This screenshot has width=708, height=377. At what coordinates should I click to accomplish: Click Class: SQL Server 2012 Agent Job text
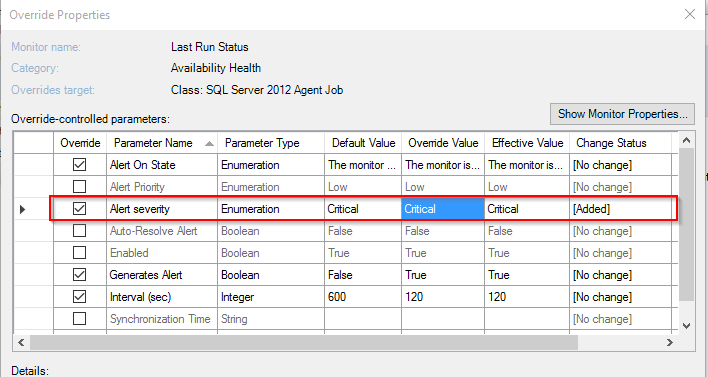257,90
